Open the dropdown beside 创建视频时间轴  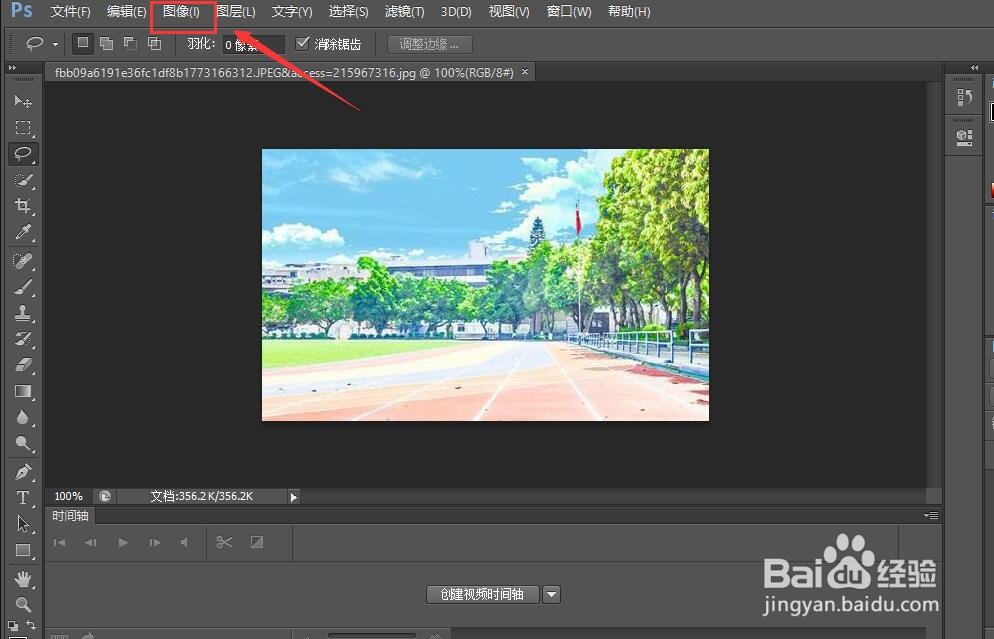click(x=551, y=594)
